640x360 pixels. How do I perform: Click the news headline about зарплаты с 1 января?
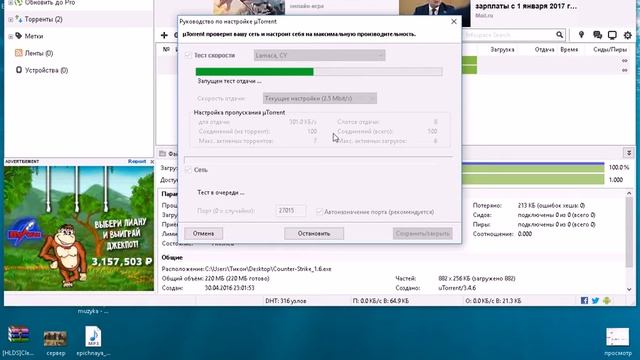click(x=526, y=7)
